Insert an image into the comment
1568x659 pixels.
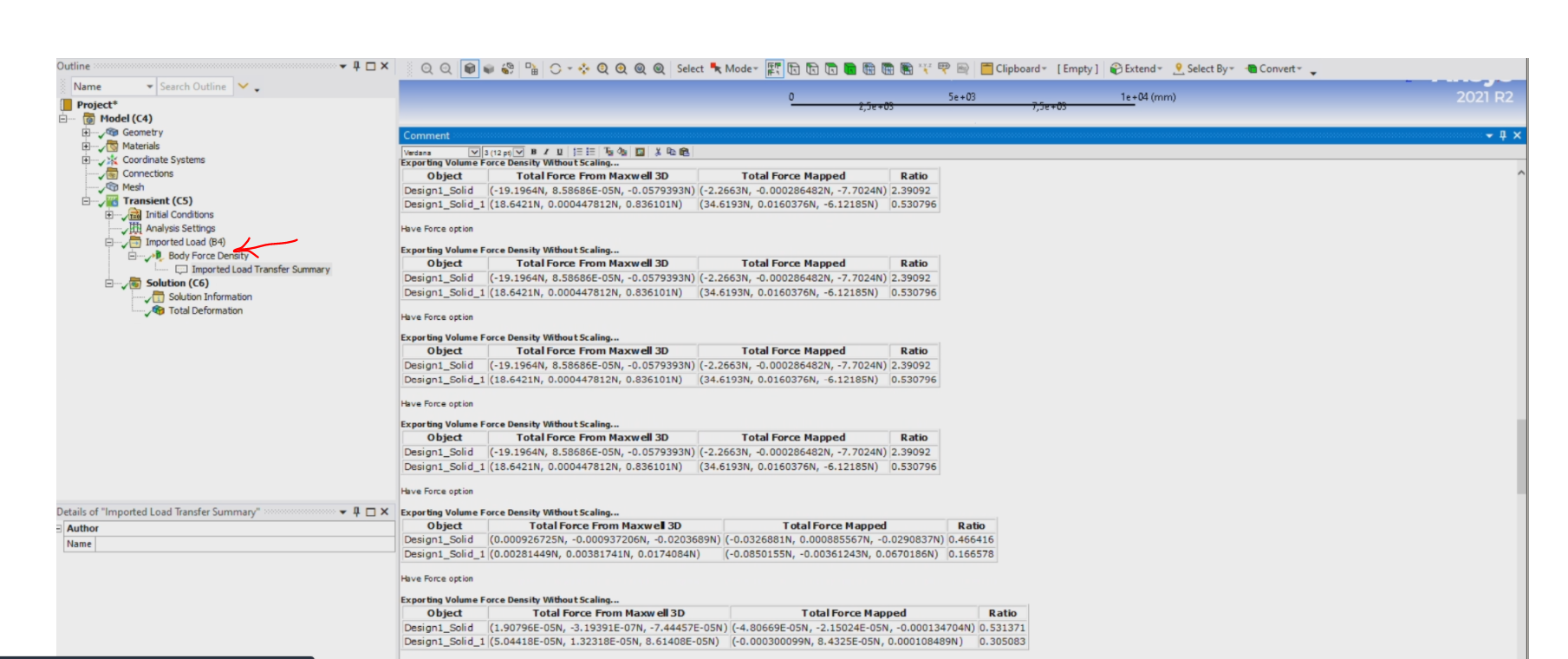click(x=640, y=152)
